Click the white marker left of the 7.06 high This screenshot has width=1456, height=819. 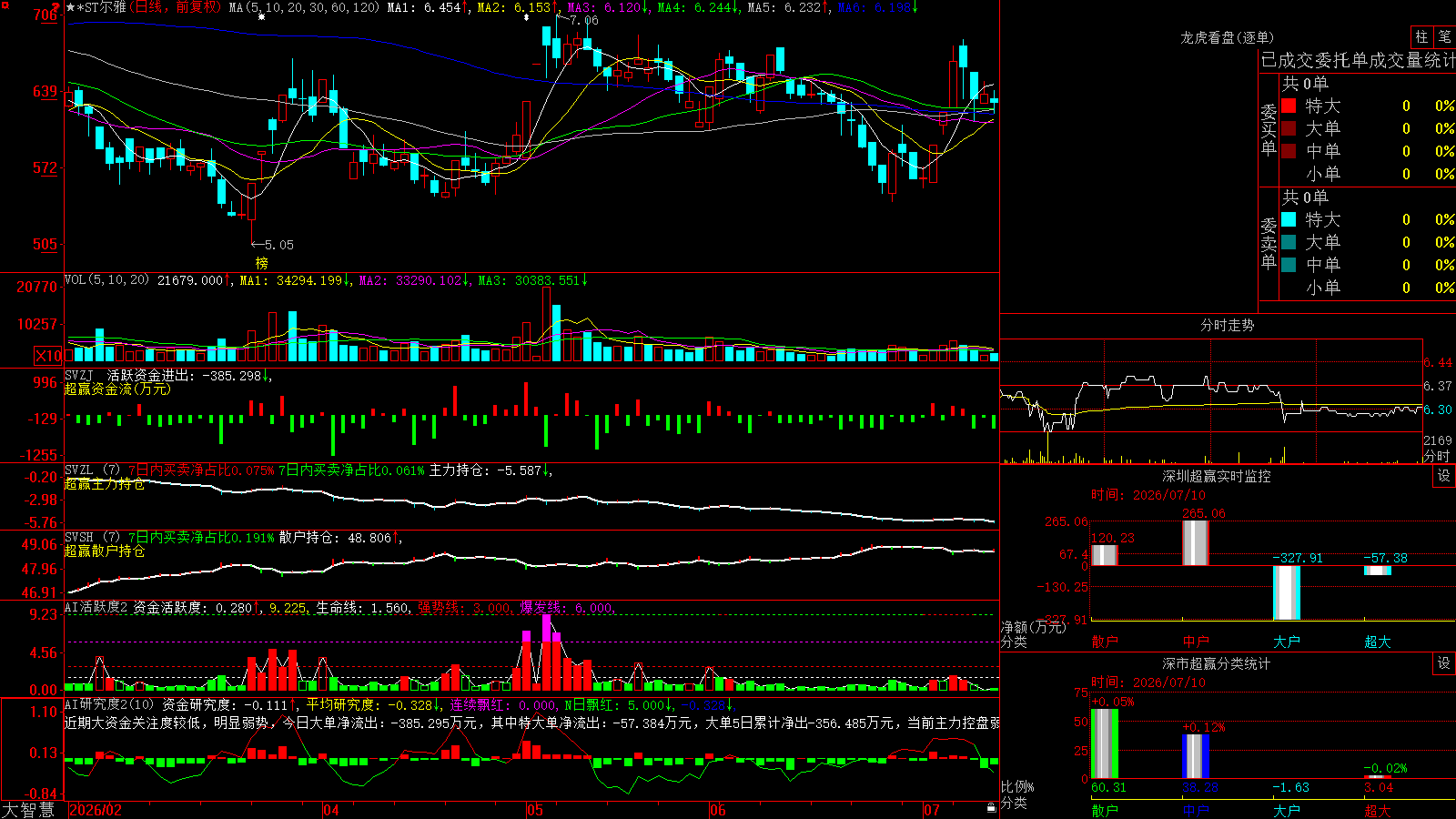point(527,17)
